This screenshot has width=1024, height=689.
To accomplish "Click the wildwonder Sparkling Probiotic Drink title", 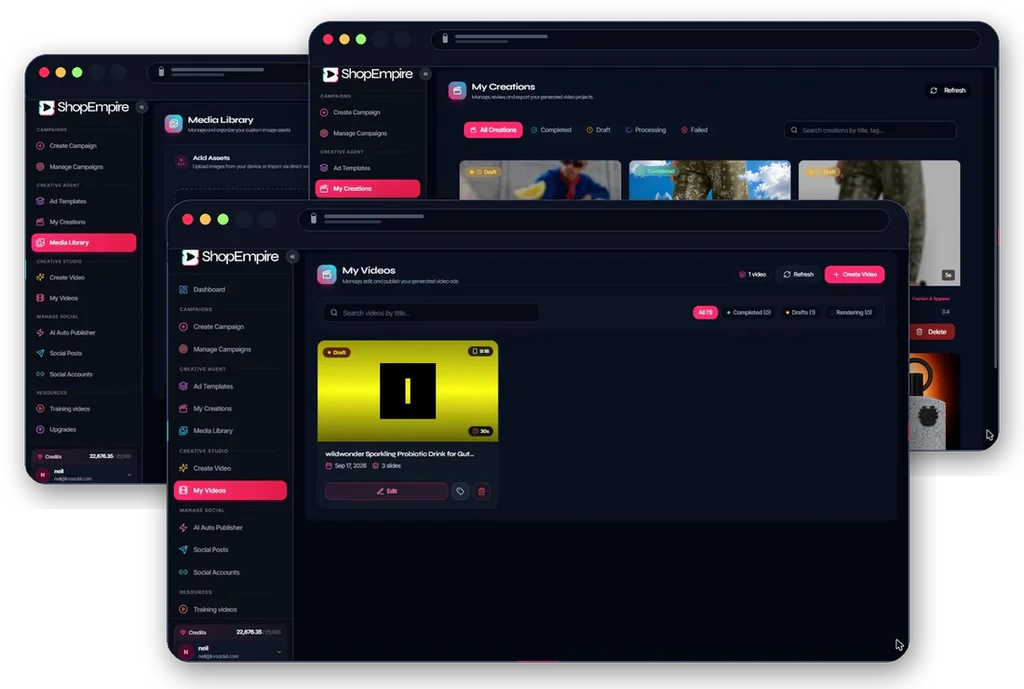I will click(400, 453).
